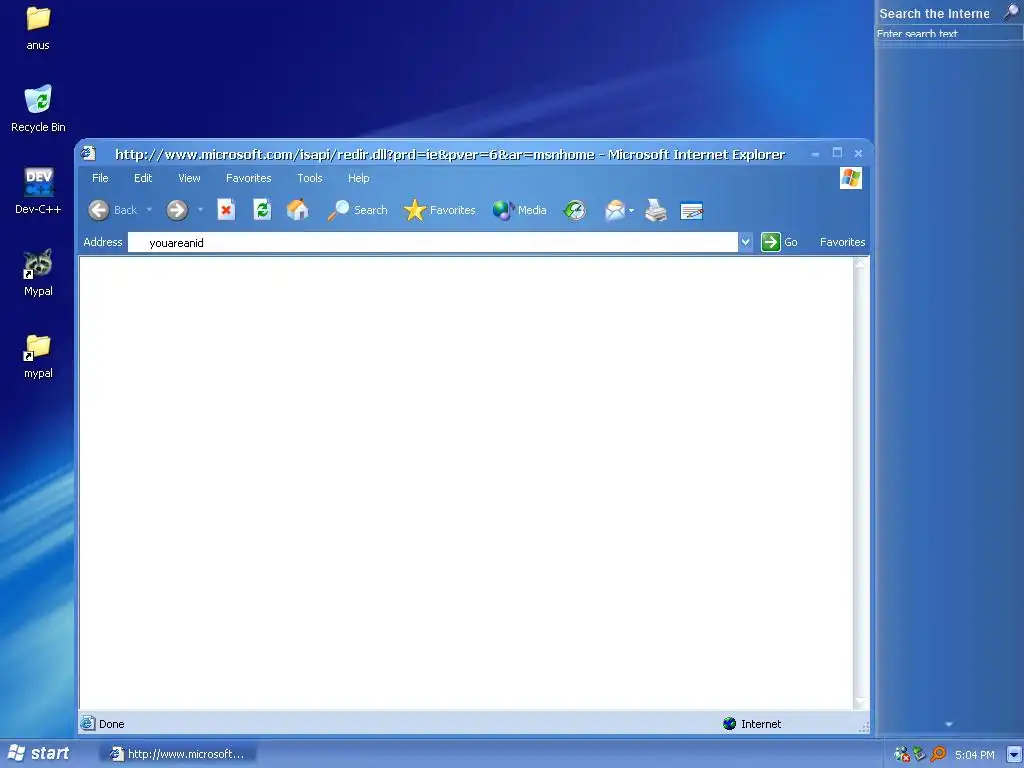Viewport: 1024px width, 768px height.
Task: Click the green Go button
Action: [x=779, y=242]
